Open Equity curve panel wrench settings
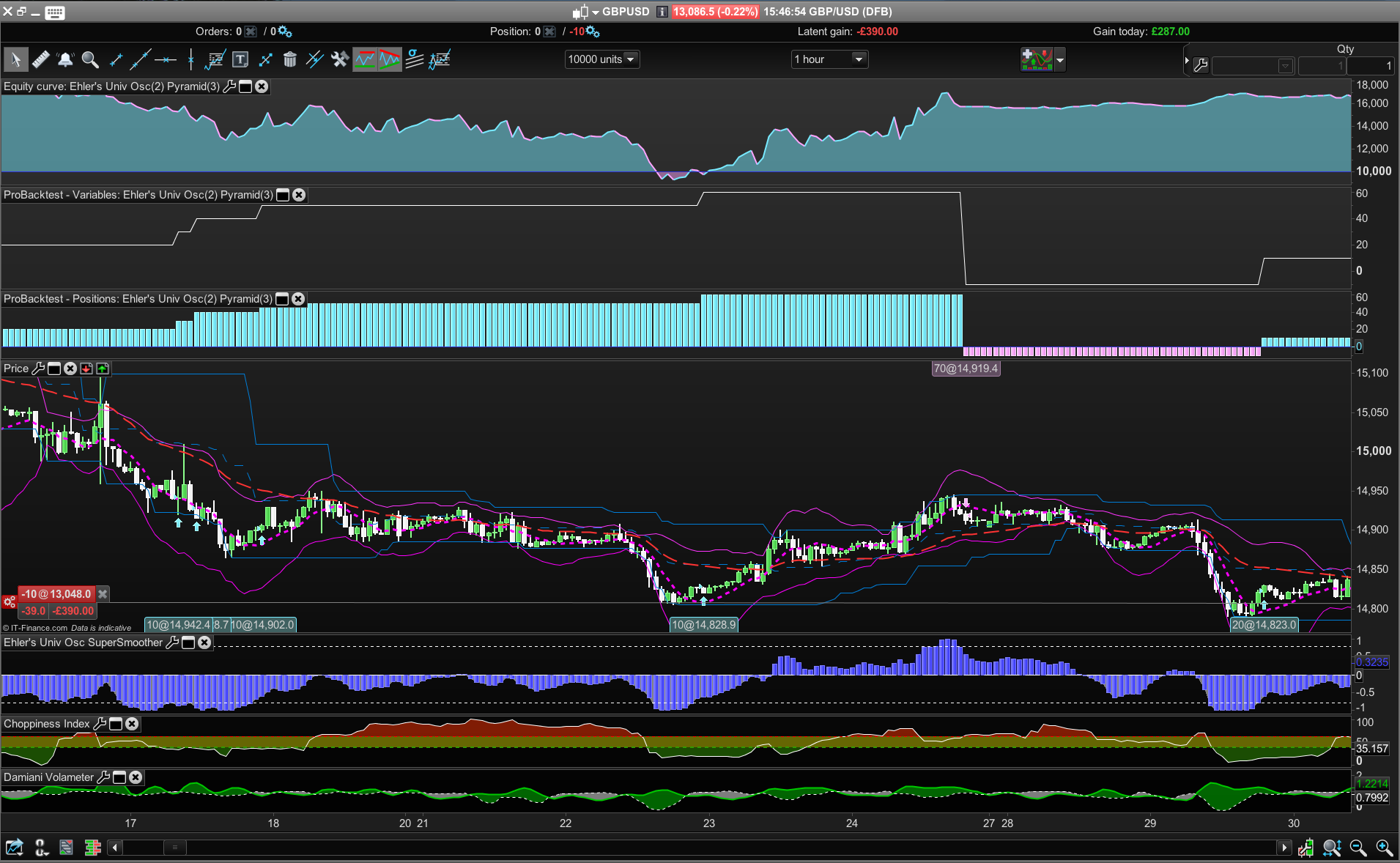 pyautogui.click(x=229, y=86)
